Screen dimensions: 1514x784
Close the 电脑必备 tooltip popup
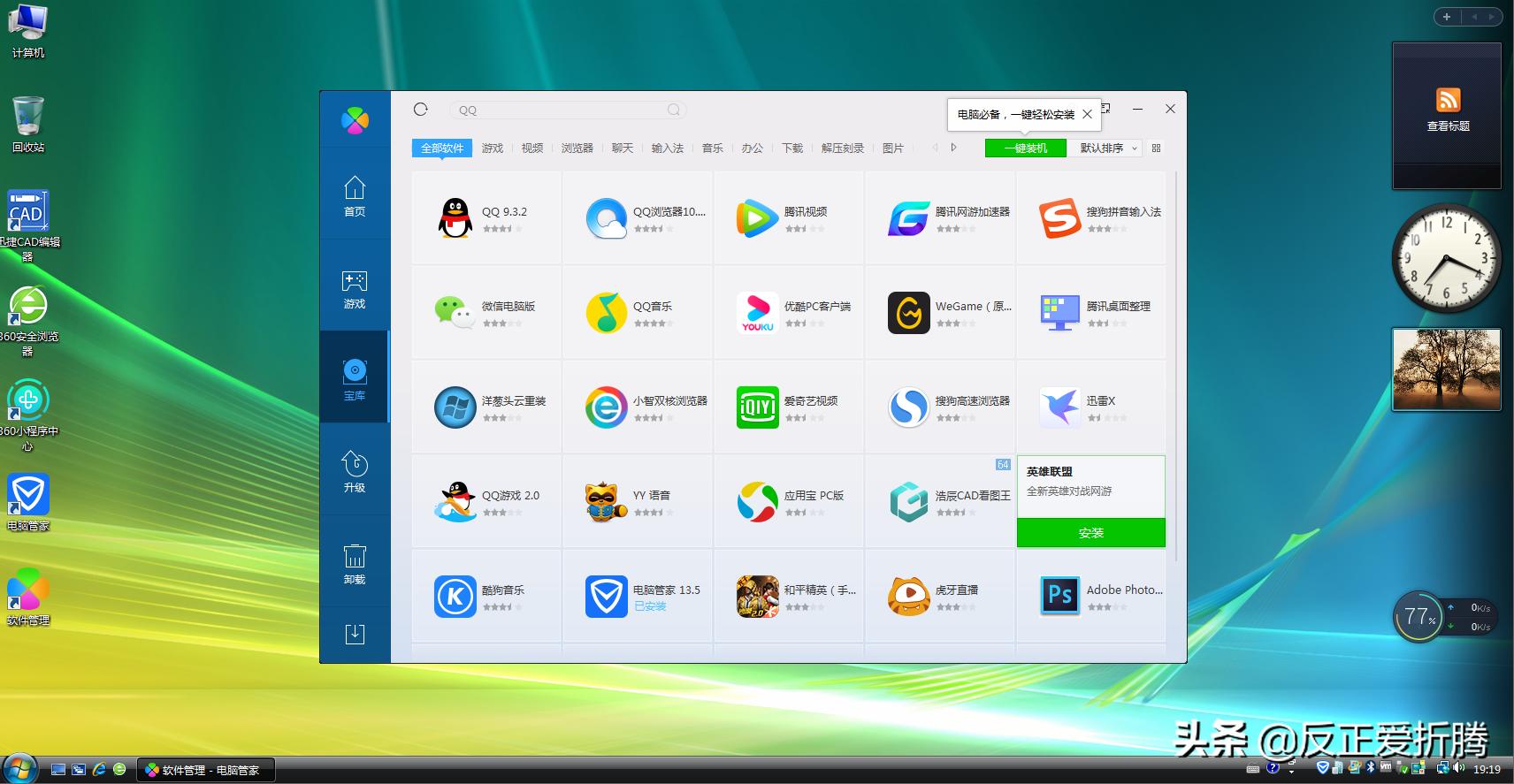1087,114
